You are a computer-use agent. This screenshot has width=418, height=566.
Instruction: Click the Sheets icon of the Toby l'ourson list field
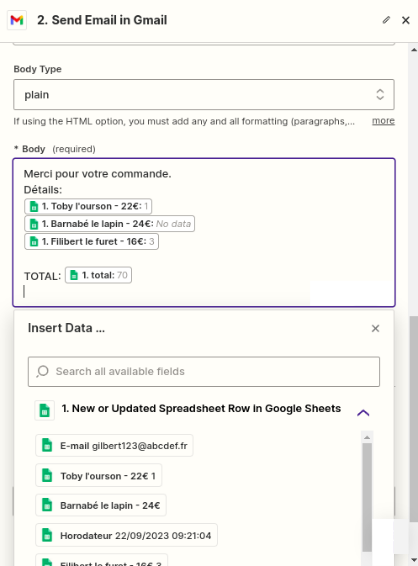point(47,475)
